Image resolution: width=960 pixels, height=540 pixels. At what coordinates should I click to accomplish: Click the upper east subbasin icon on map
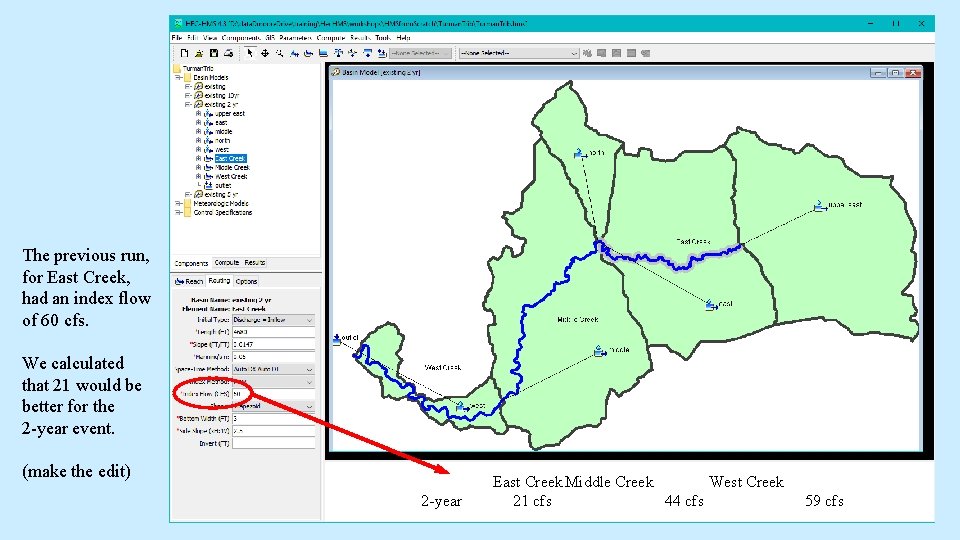point(820,205)
